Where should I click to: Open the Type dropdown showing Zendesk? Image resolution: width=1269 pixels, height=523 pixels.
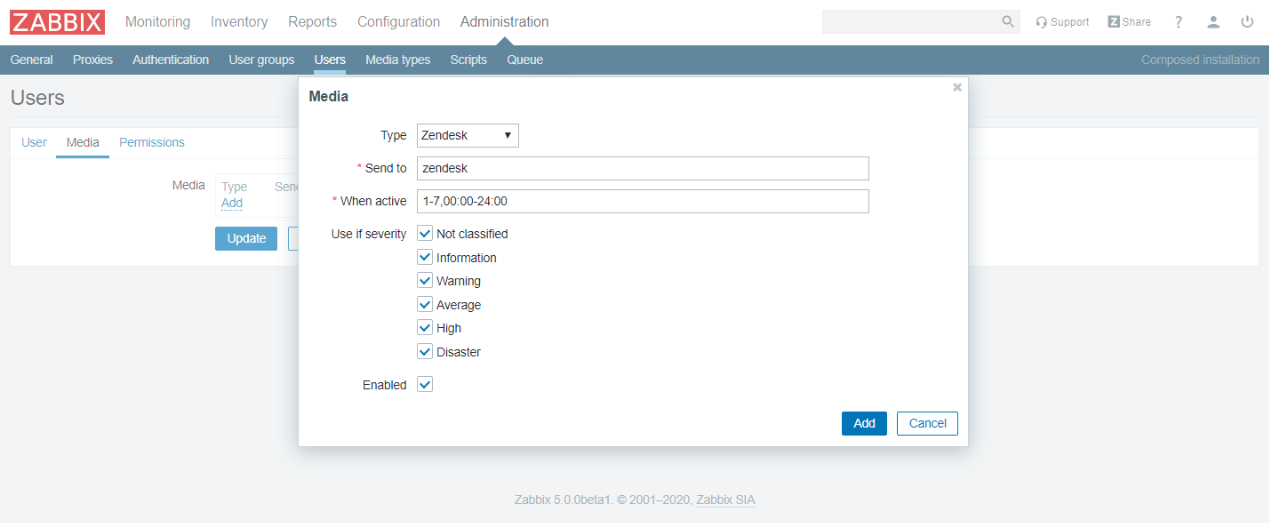click(x=467, y=135)
